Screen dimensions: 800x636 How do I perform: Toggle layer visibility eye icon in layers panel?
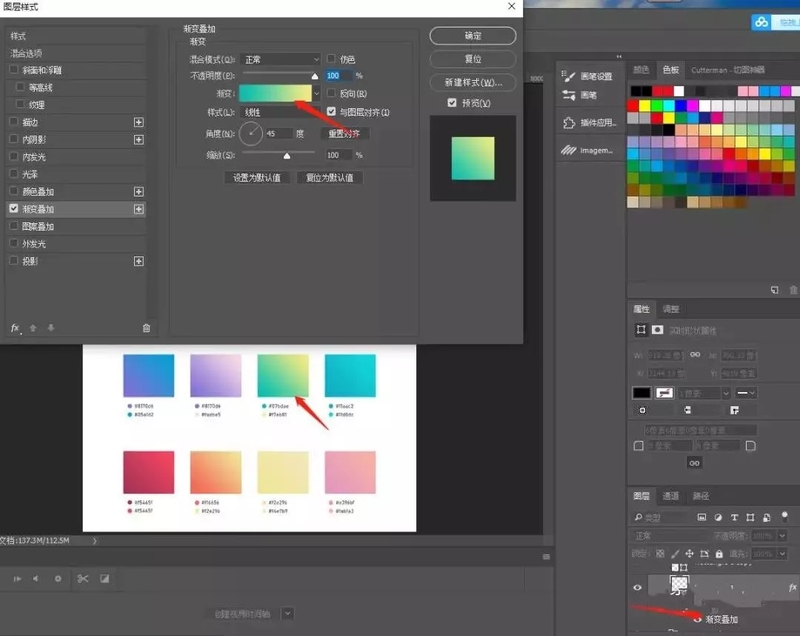pos(637,587)
